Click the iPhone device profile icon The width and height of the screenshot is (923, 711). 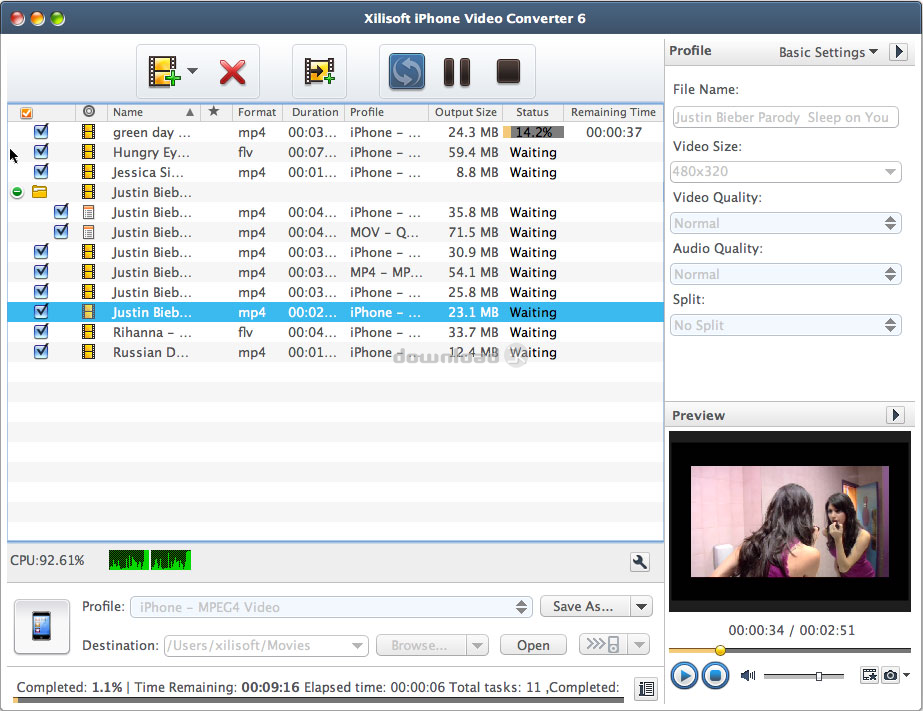click(x=42, y=626)
